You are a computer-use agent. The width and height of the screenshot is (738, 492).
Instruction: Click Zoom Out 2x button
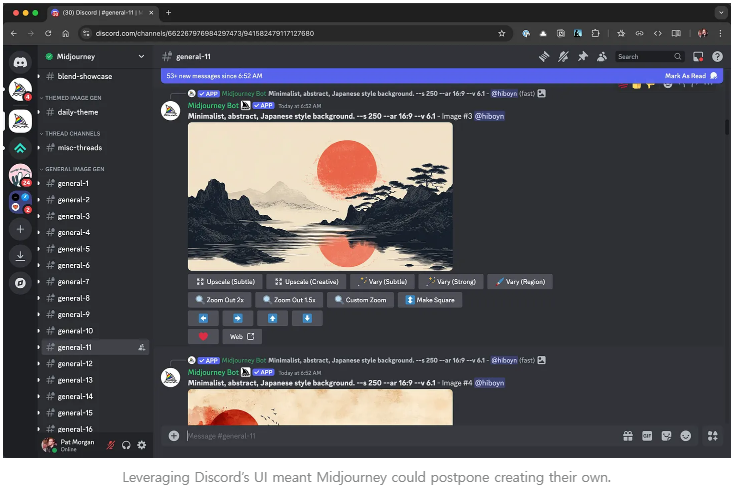coord(219,300)
